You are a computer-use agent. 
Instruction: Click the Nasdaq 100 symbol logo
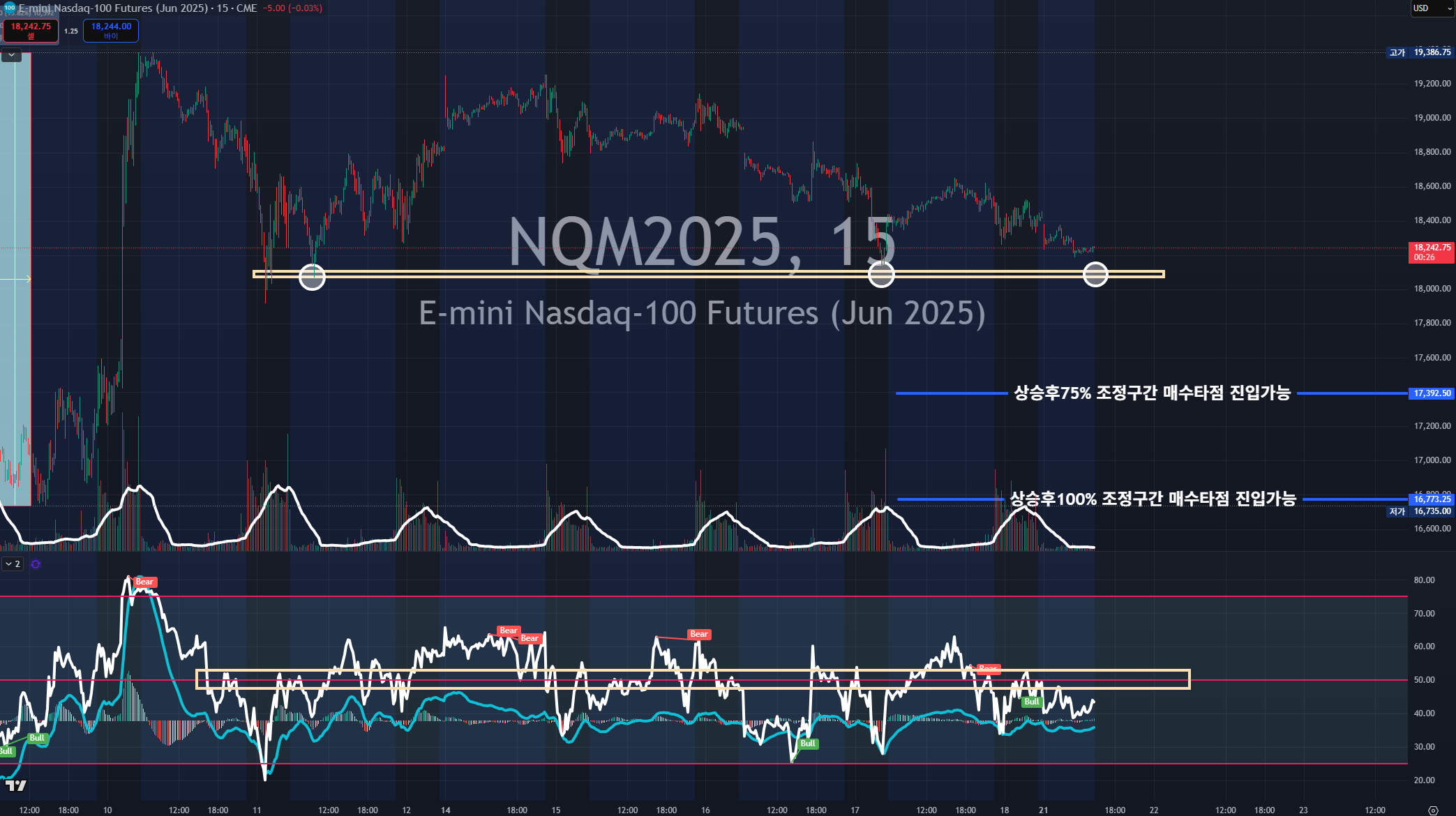[x=10, y=8]
